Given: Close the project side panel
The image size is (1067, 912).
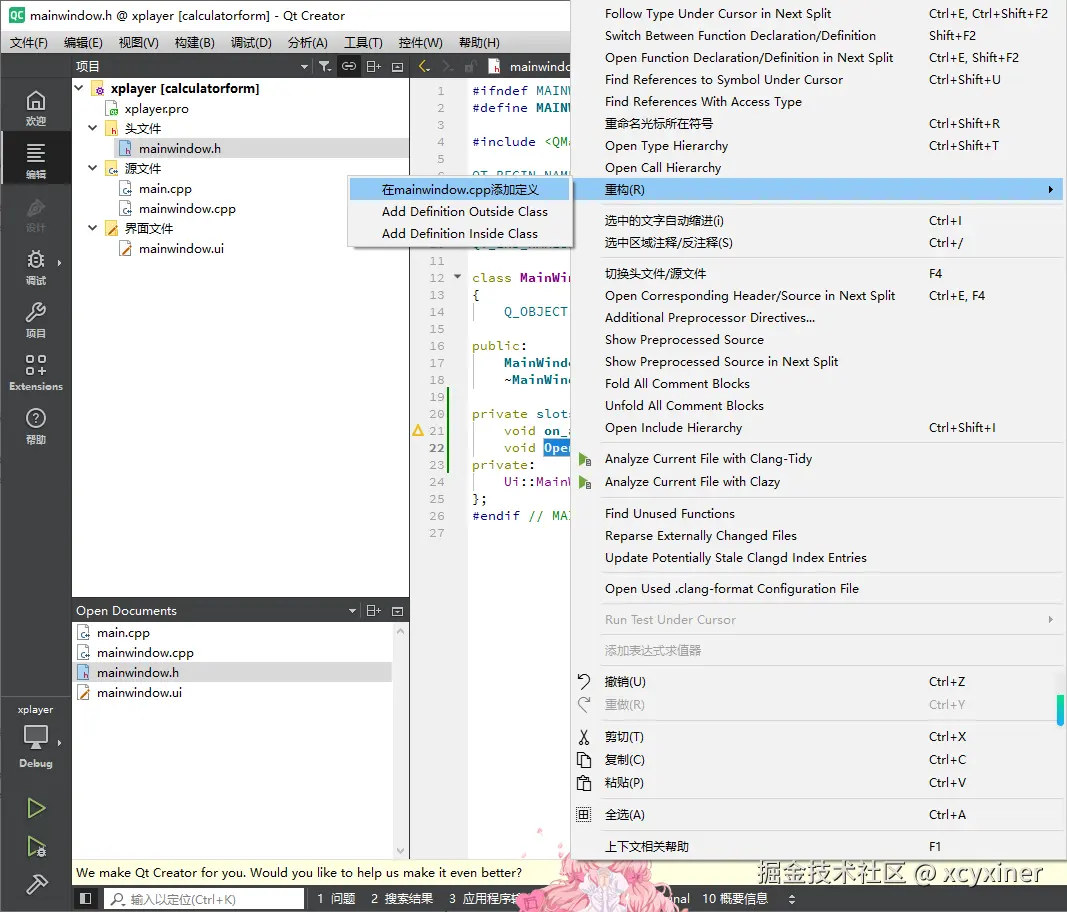Looking at the screenshot, I should pos(397,66).
